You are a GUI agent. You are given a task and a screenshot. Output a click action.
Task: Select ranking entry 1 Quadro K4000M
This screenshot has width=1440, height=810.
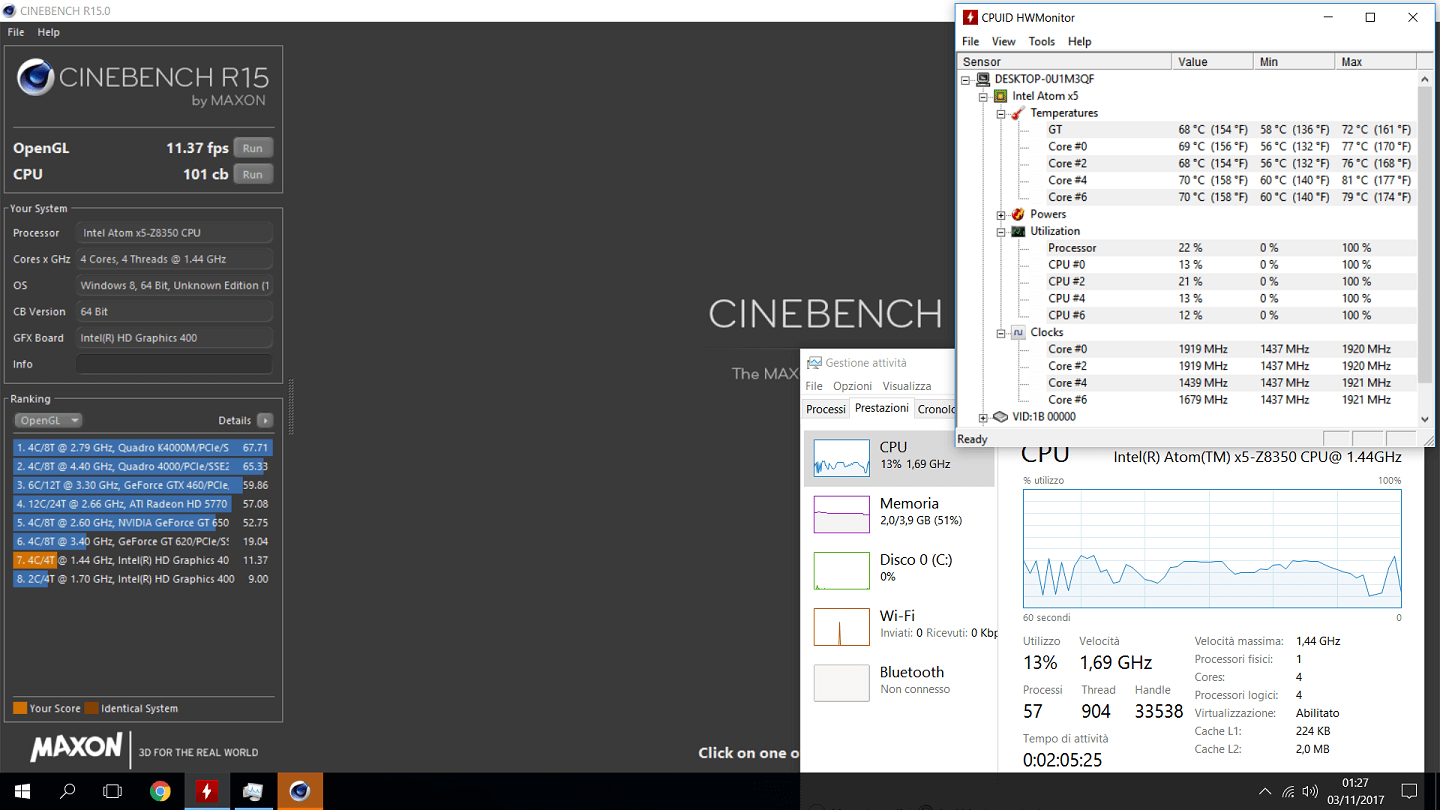click(142, 448)
